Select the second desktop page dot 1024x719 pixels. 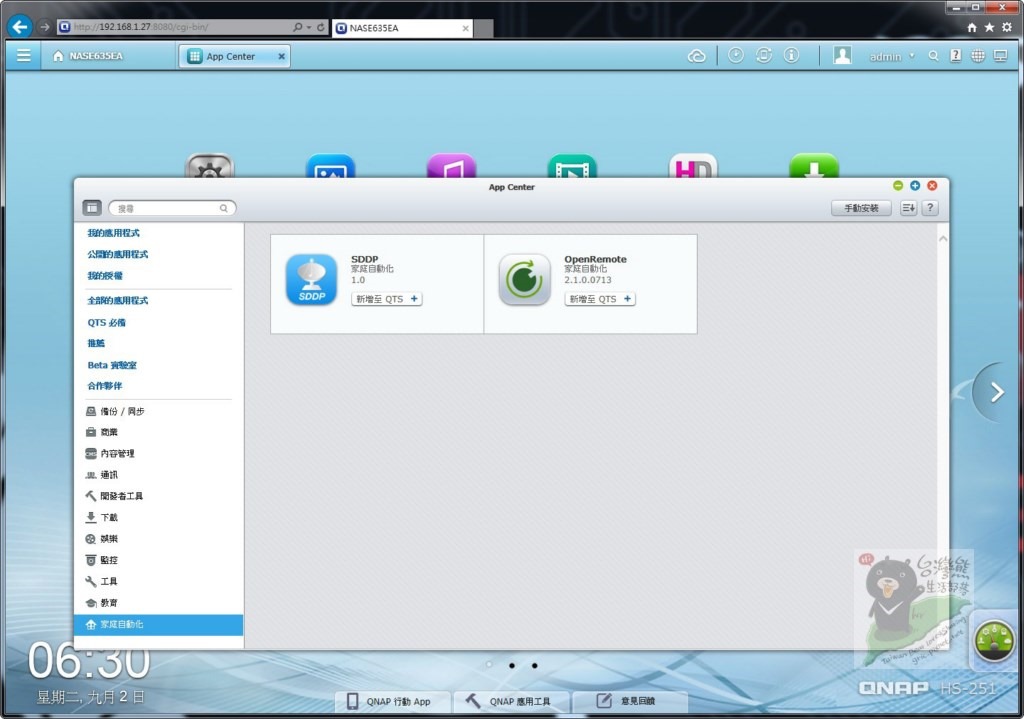pyautogui.click(x=512, y=665)
